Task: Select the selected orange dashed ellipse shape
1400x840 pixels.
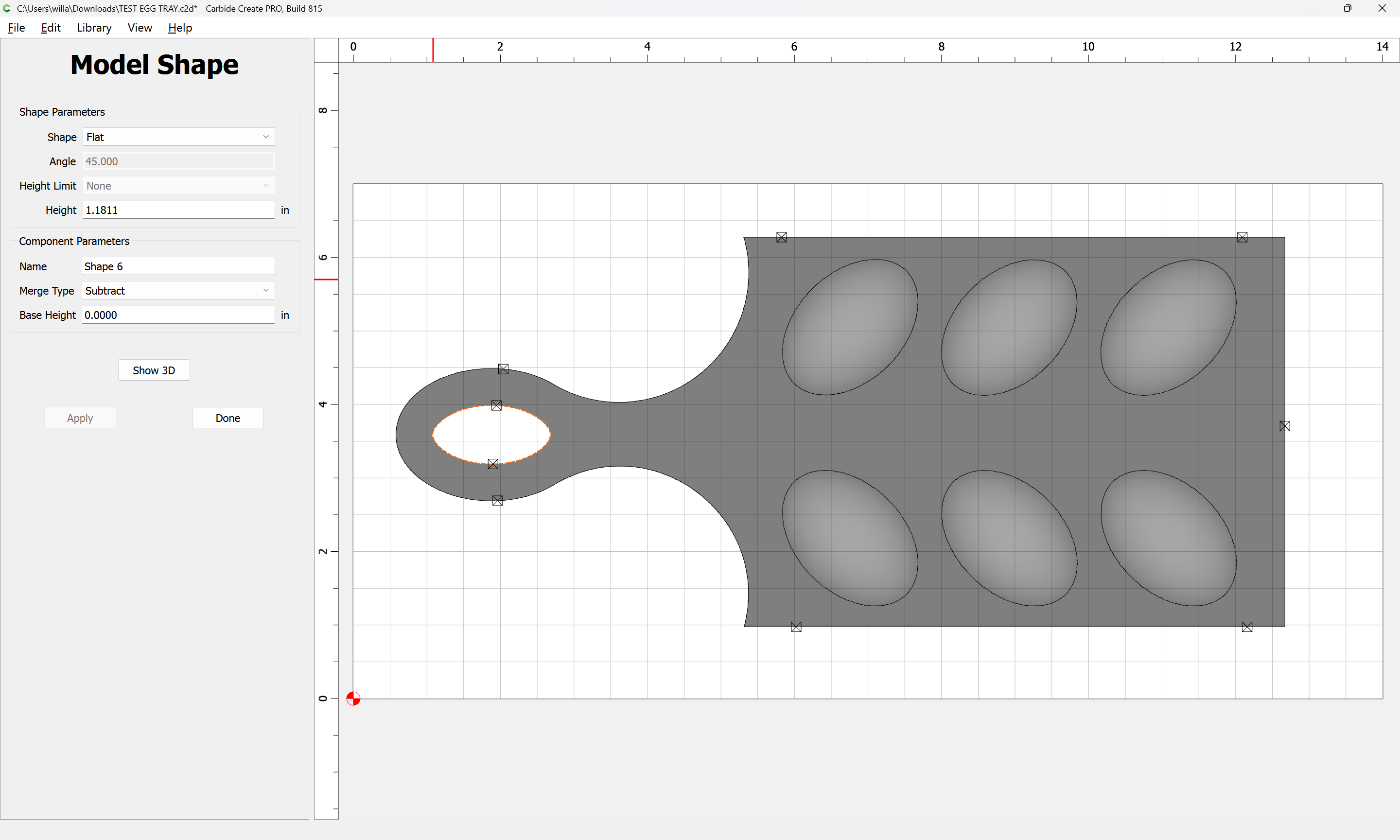Action: point(491,435)
